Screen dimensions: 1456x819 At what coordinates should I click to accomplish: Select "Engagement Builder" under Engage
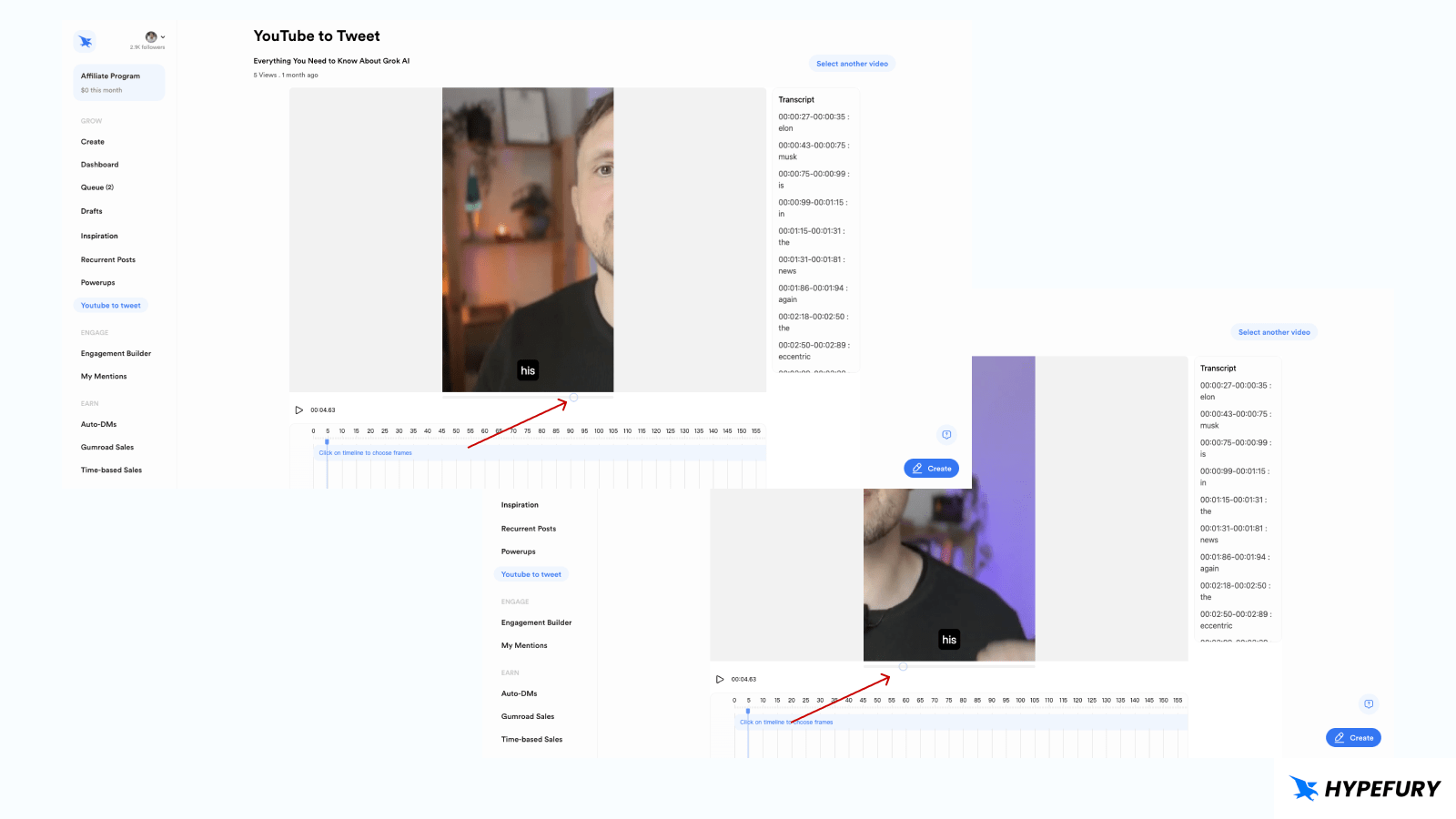tap(116, 353)
